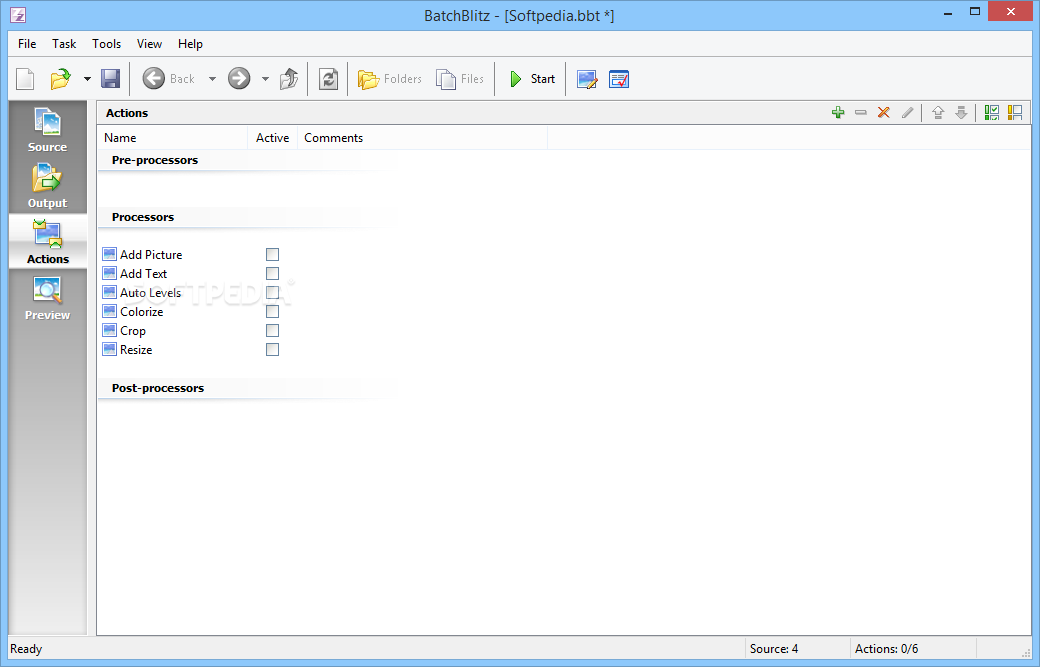Select the Resize action row
Screen dimensions: 1040x667
click(x=136, y=349)
